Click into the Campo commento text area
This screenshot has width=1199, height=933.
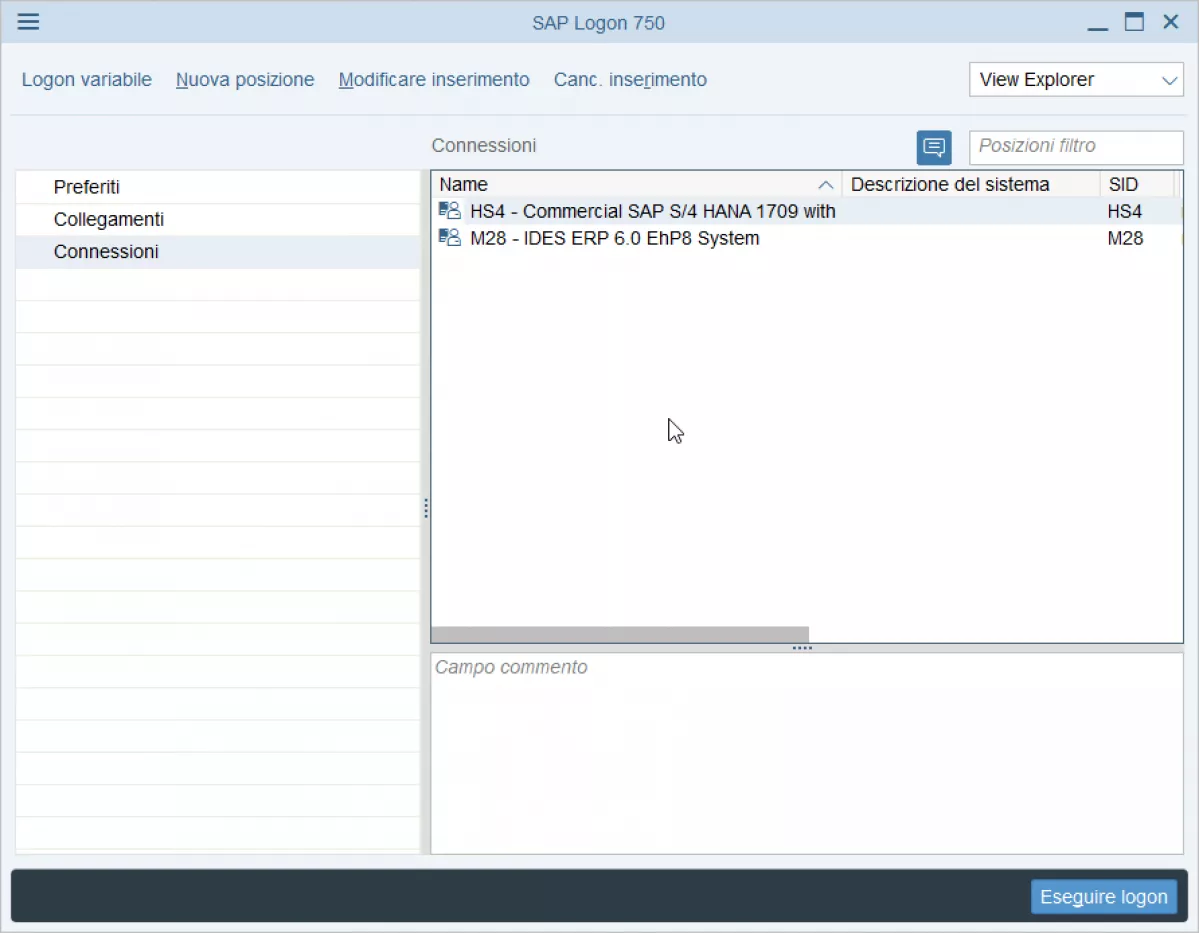click(807, 753)
